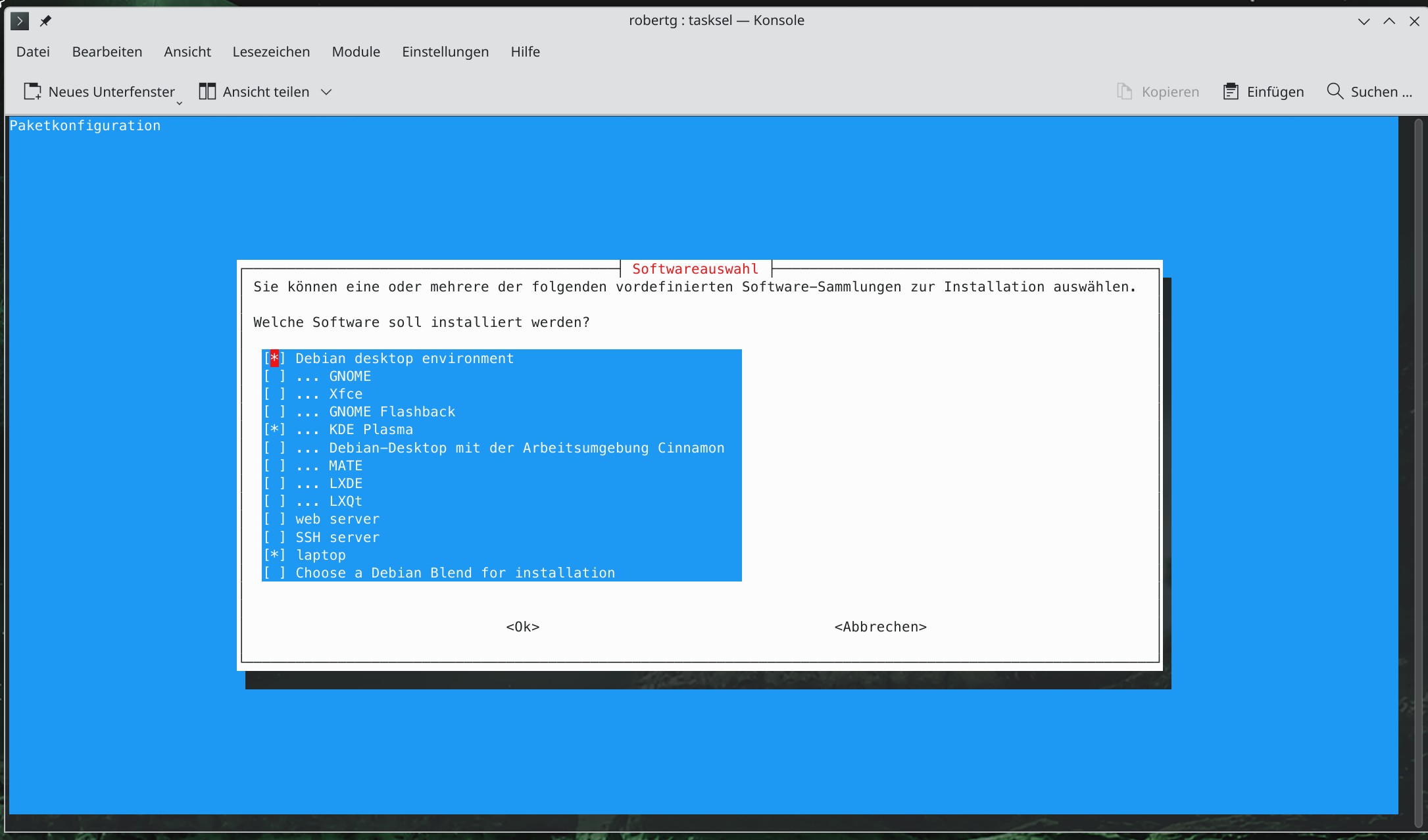Select the Xfce list entry
1428x840 pixels.
(345, 394)
